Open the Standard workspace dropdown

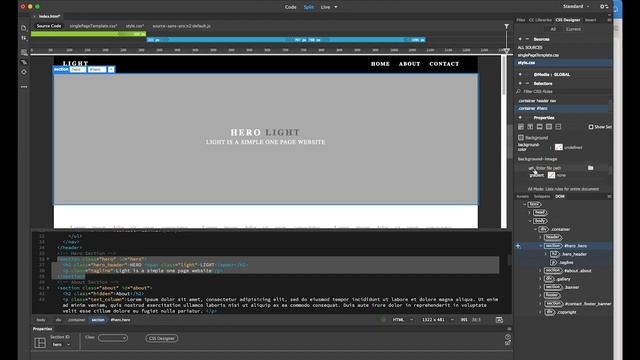pos(576,7)
